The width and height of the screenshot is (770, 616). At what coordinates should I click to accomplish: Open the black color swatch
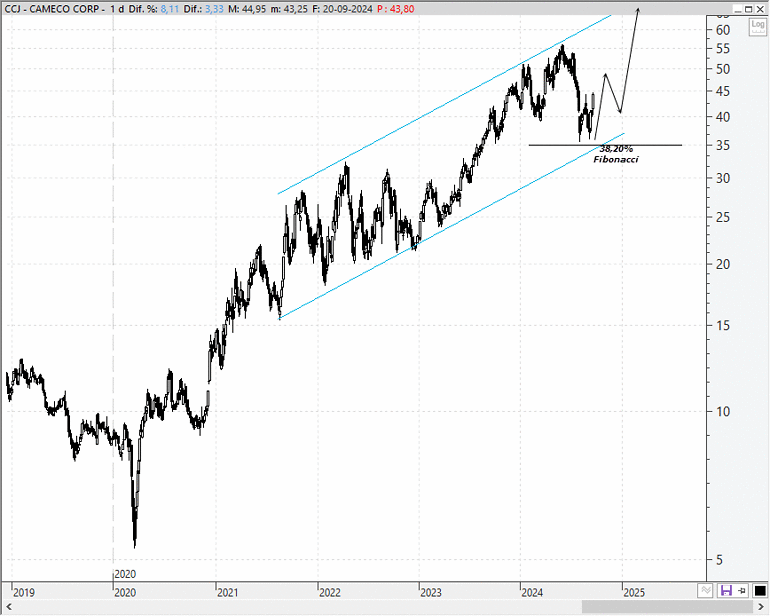coord(760,590)
